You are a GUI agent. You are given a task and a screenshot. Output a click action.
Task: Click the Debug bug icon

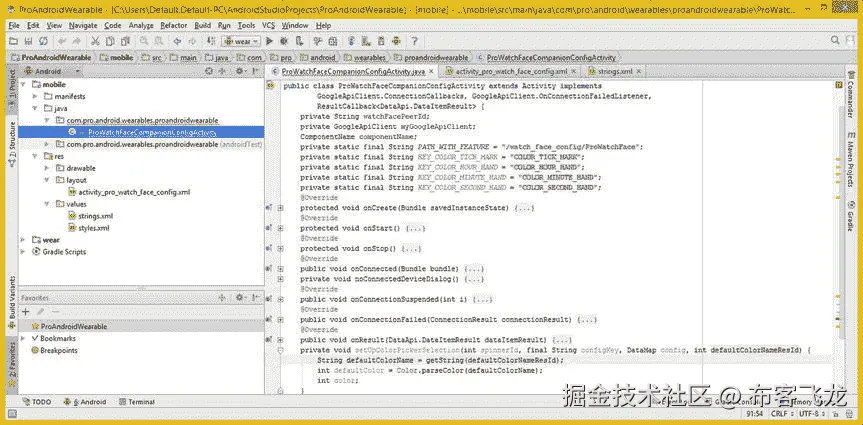(x=284, y=41)
